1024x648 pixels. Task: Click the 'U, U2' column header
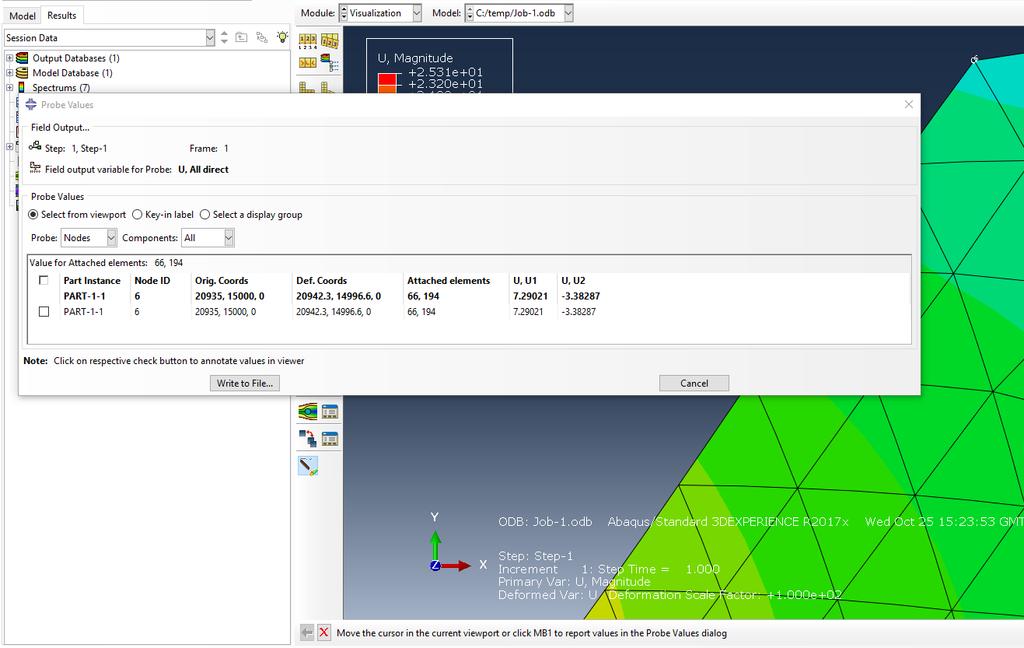[573, 280]
